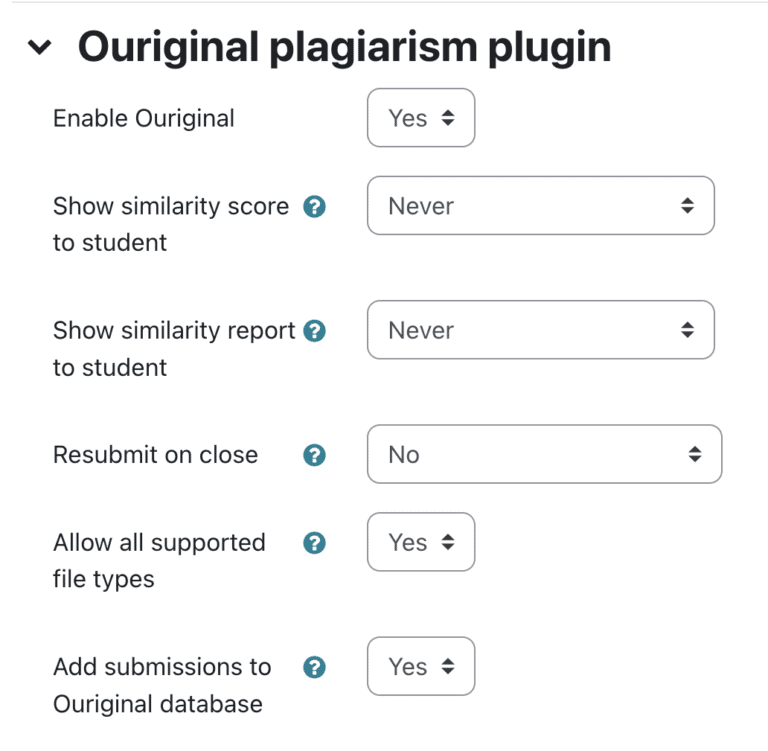Screen dimensions: 768x751
Task: Click up-down arrows in Enable Ouriginal select
Action: click(448, 118)
